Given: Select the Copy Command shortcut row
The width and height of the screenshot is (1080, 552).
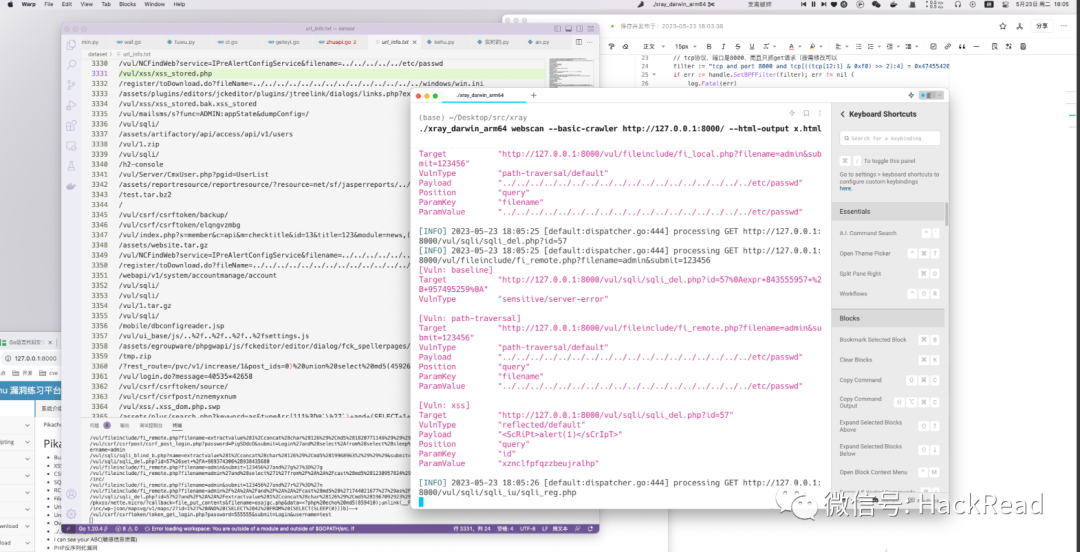Looking at the screenshot, I should (x=889, y=380).
